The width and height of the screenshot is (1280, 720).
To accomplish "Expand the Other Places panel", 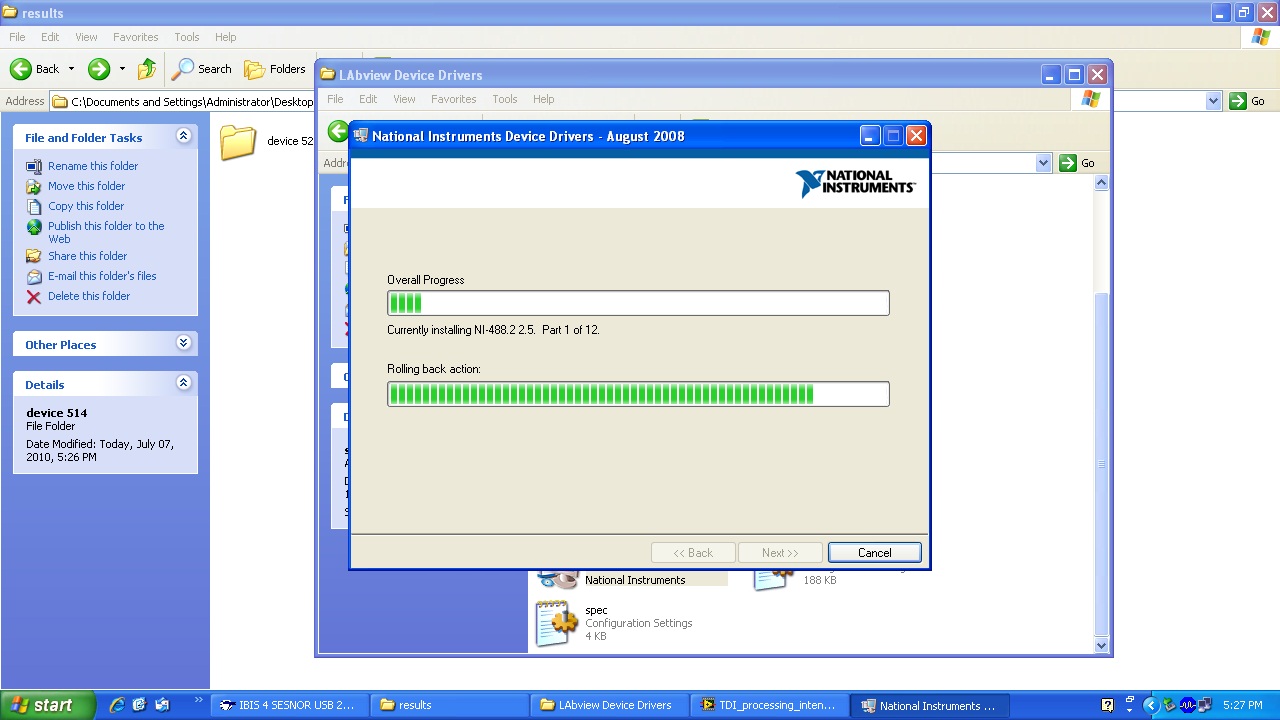I will click(x=183, y=343).
